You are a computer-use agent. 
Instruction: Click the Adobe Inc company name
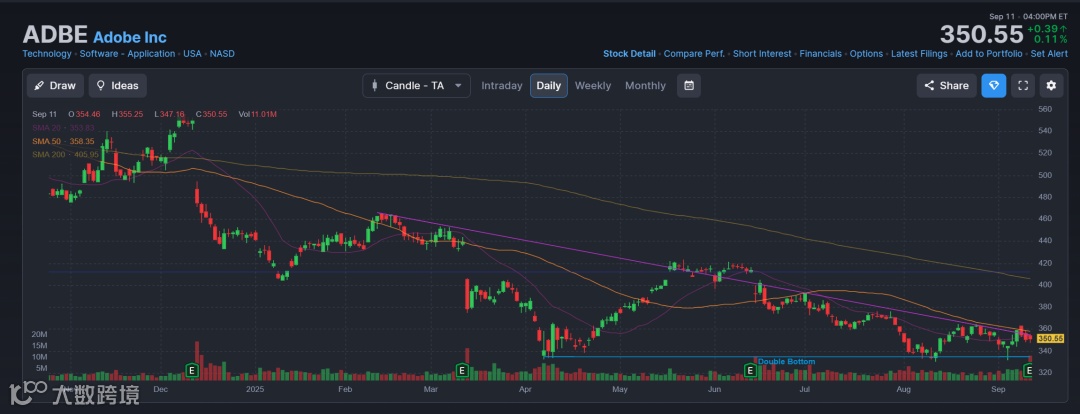129,37
